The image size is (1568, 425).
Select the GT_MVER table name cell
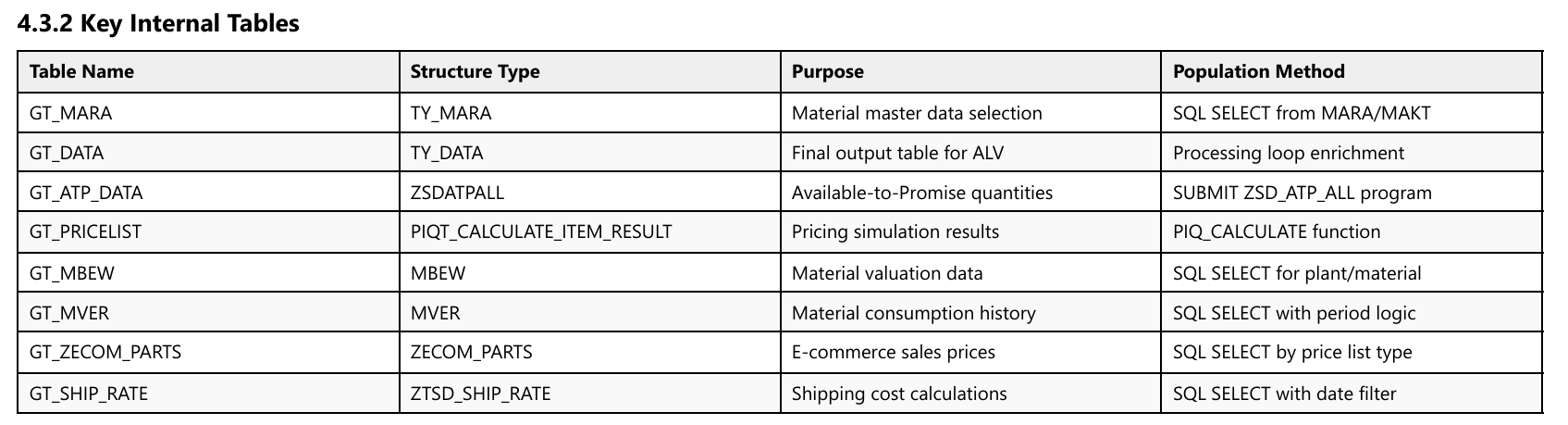click(x=69, y=313)
